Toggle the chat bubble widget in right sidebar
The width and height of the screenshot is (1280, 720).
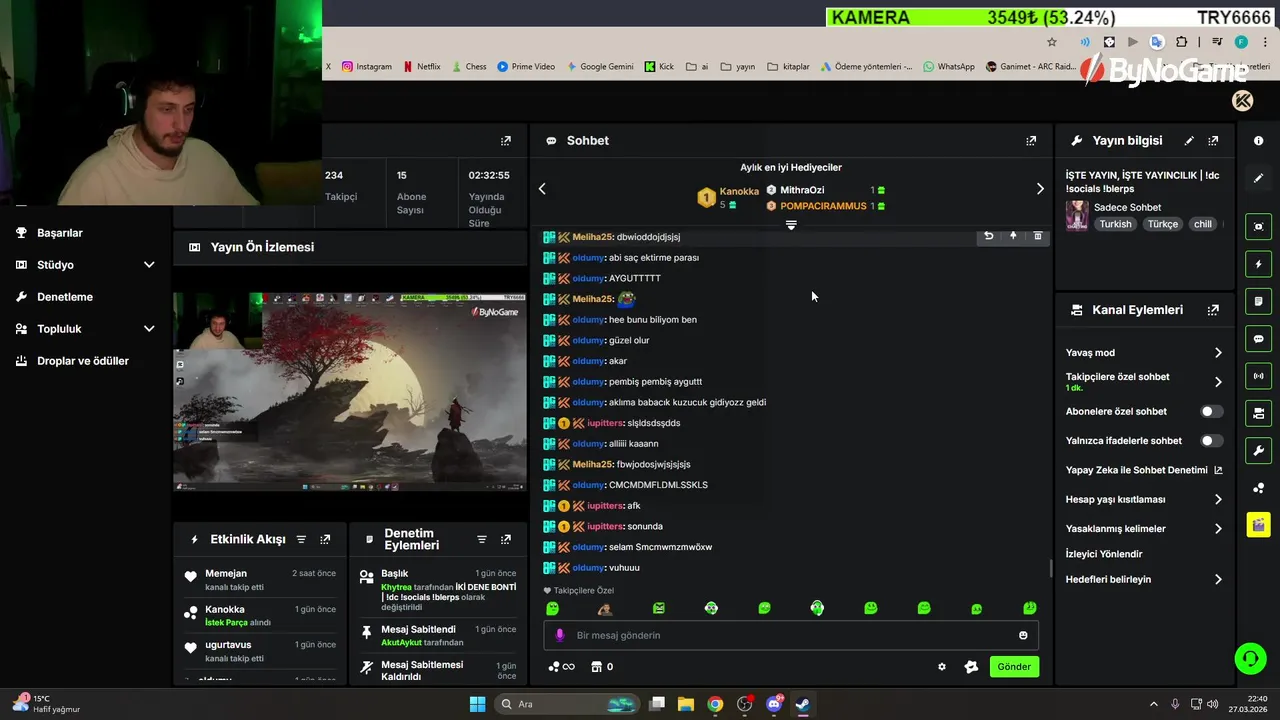(x=1258, y=339)
